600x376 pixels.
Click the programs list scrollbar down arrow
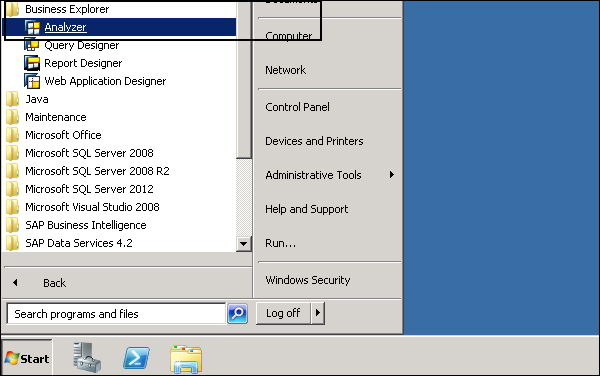click(243, 243)
